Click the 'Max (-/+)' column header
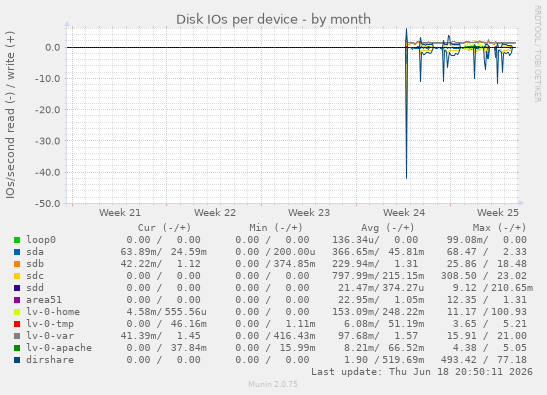The height and width of the screenshot is (395, 547). pos(499,228)
